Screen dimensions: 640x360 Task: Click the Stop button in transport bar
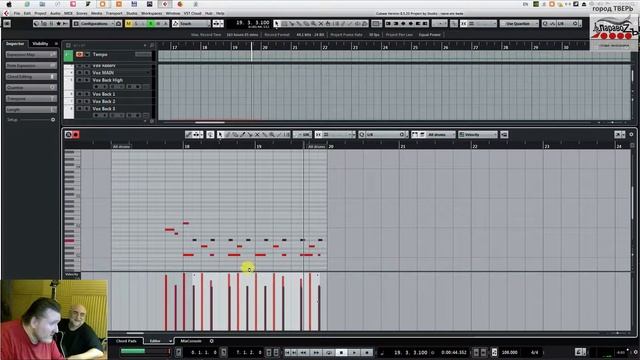point(341,352)
